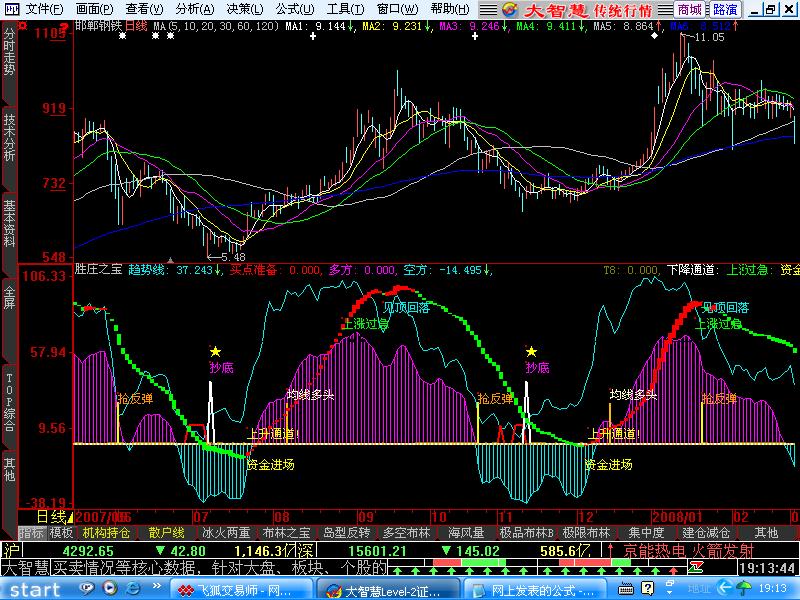Viewport: 800px width, 600px height.
Task: Click the Windows start button
Action: (36, 590)
